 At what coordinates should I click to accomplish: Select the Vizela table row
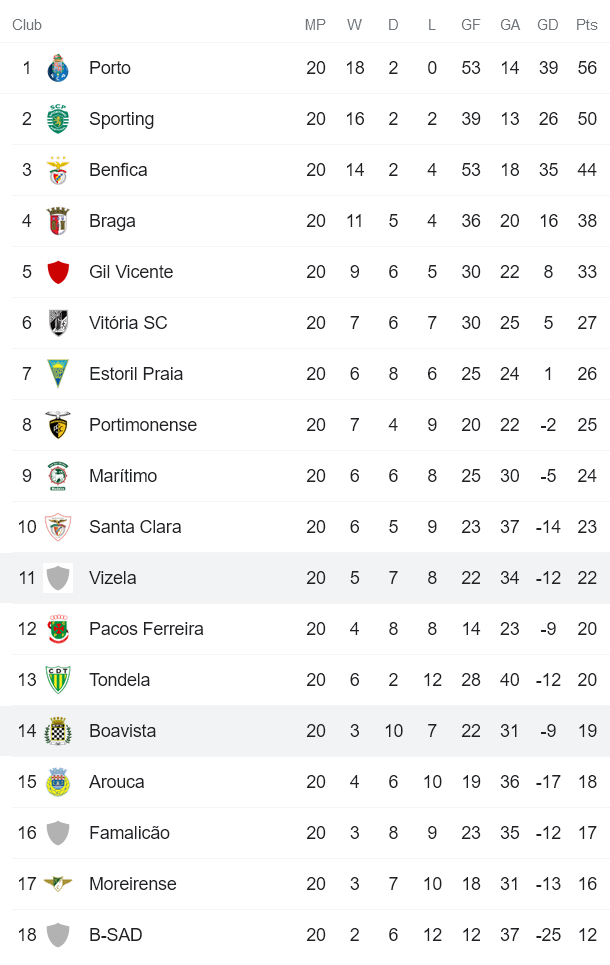305,578
